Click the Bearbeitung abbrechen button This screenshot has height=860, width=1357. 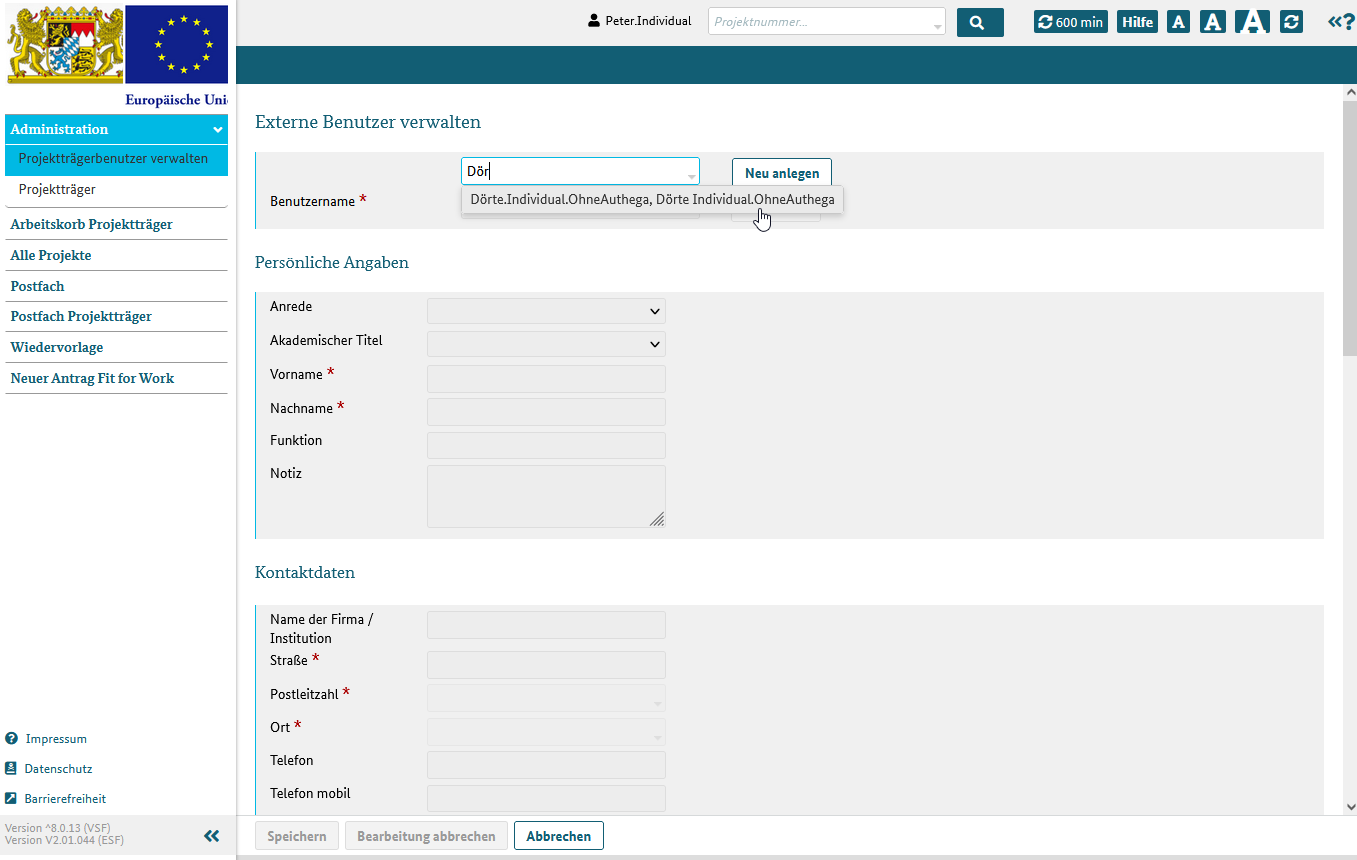tap(426, 836)
